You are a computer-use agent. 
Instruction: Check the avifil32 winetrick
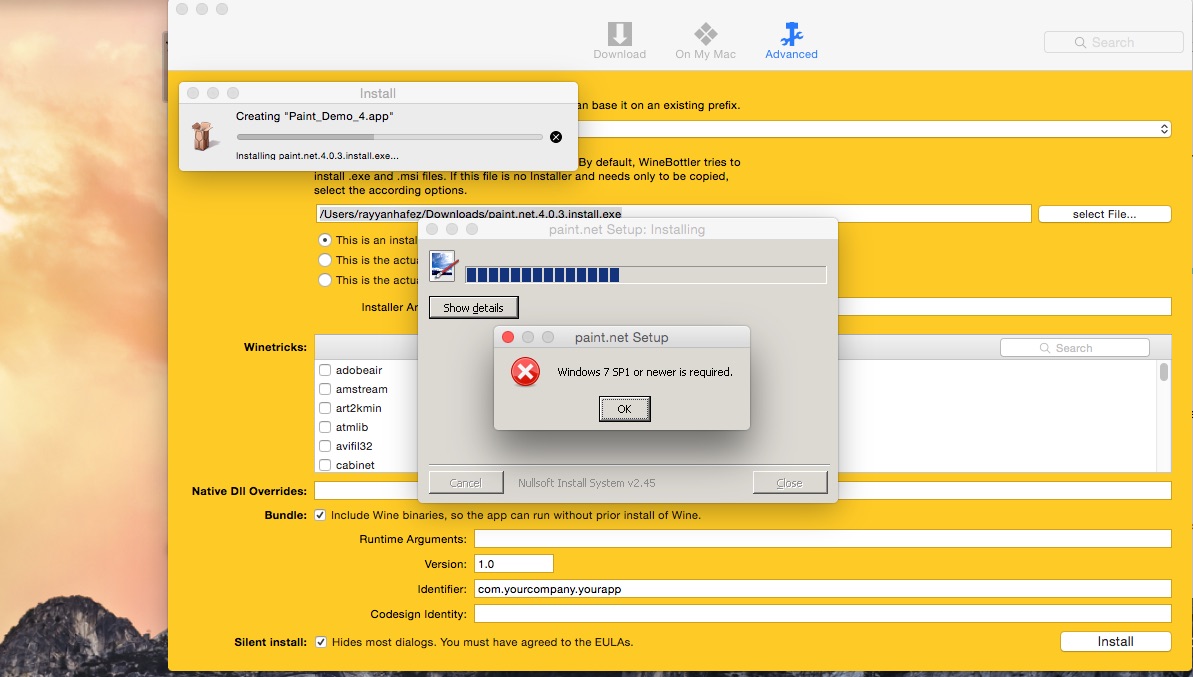pyautogui.click(x=325, y=446)
